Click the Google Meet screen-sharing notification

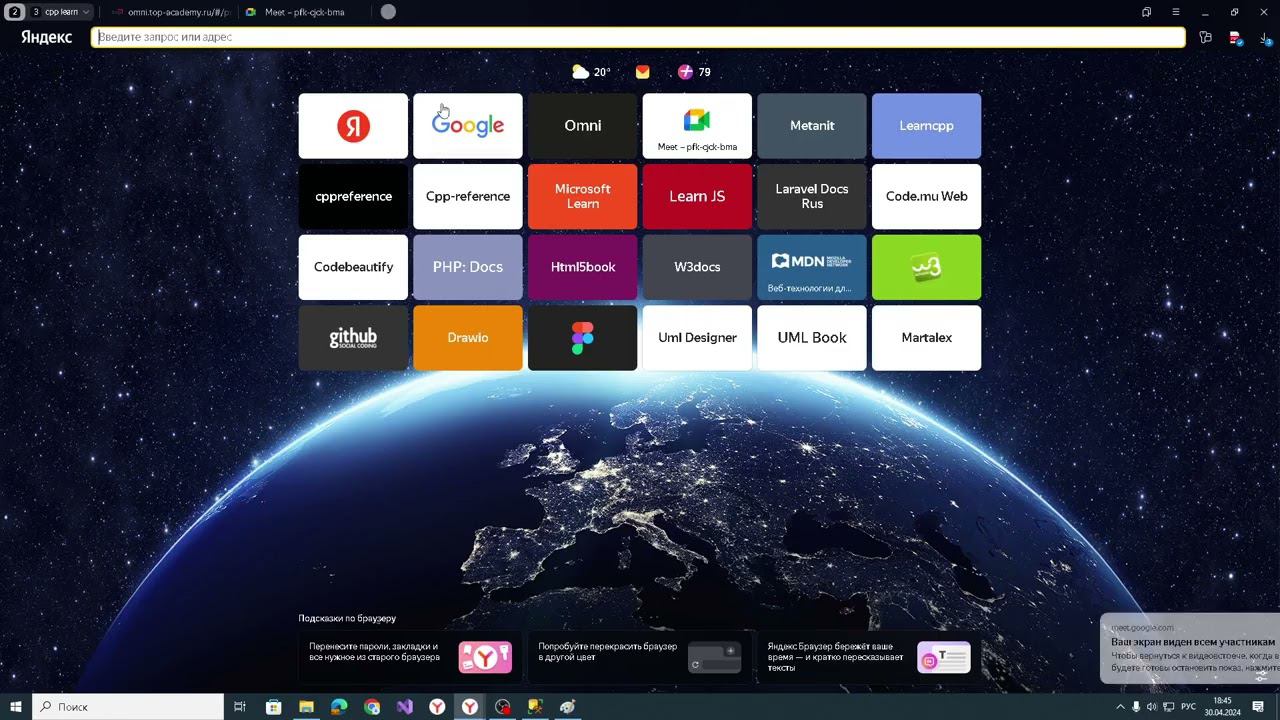(1190, 649)
